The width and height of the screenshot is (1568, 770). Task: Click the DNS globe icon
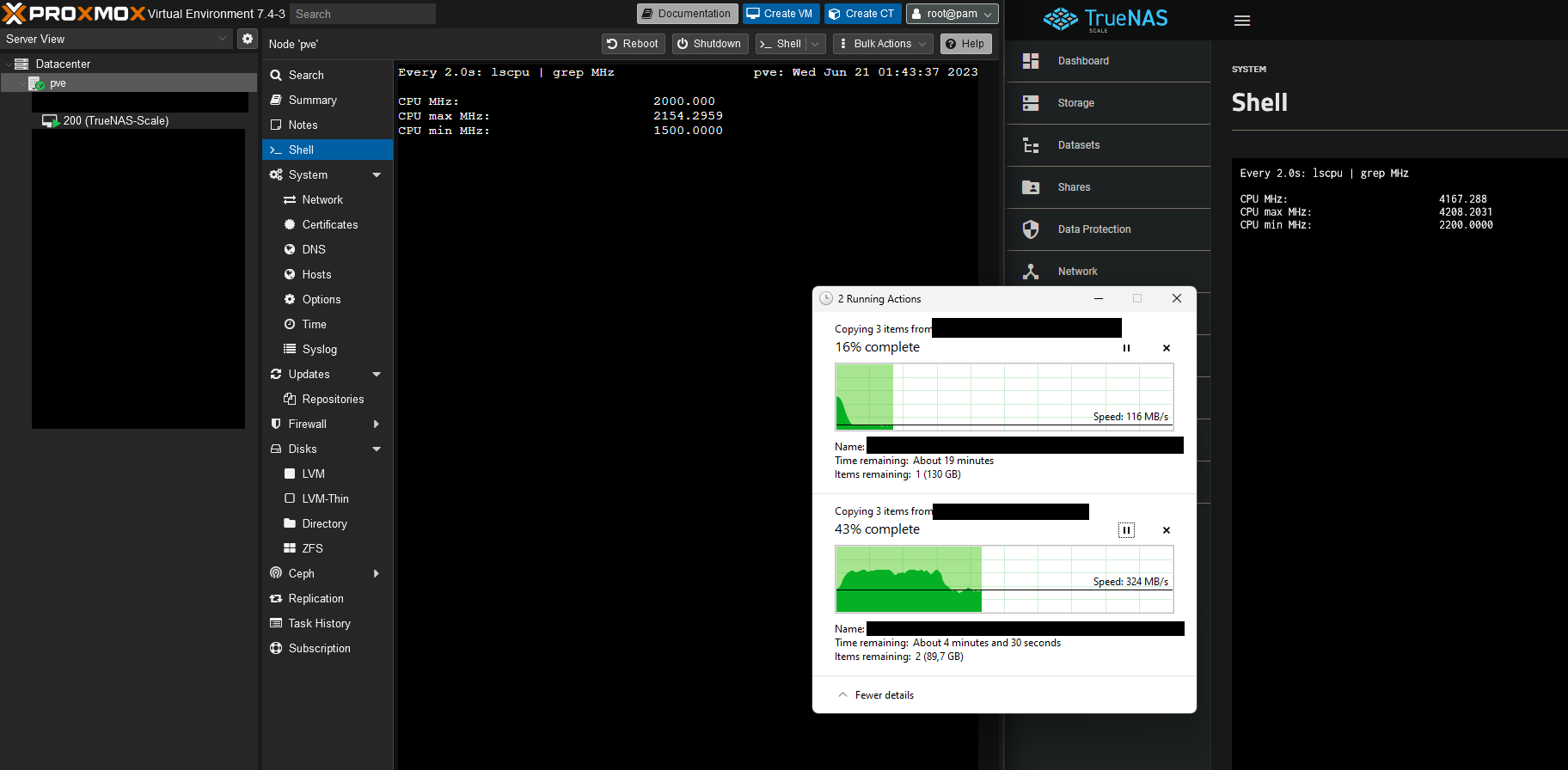(x=290, y=250)
